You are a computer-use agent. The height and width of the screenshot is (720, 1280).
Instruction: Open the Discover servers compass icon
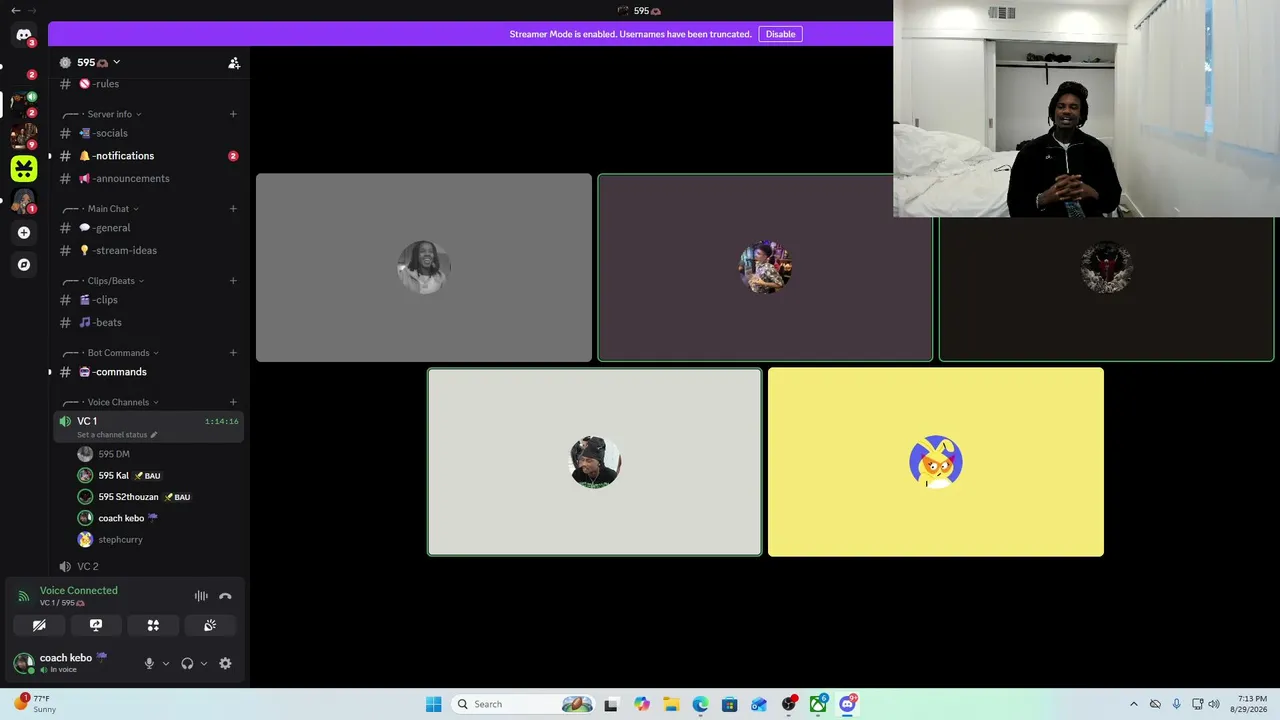pyautogui.click(x=24, y=265)
